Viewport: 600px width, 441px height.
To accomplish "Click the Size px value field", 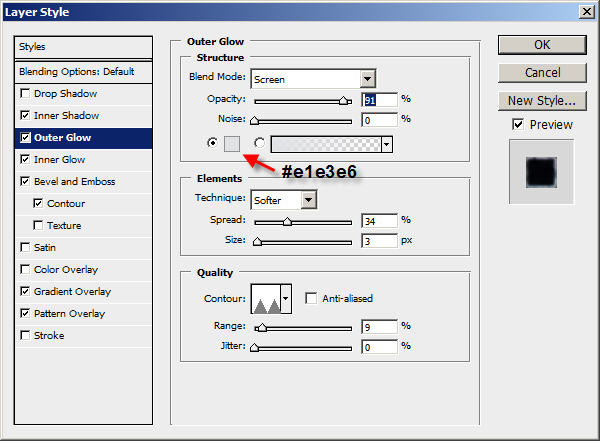I will [380, 241].
